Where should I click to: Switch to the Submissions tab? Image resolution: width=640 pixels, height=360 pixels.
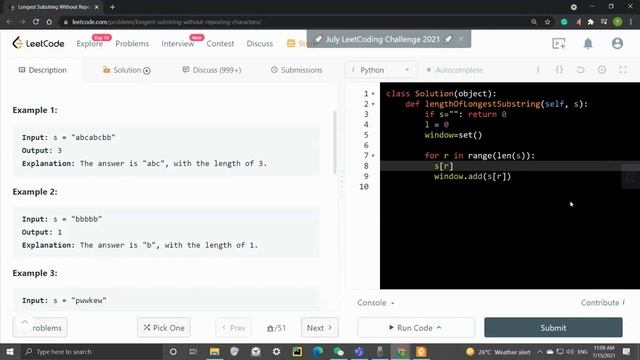(297, 70)
